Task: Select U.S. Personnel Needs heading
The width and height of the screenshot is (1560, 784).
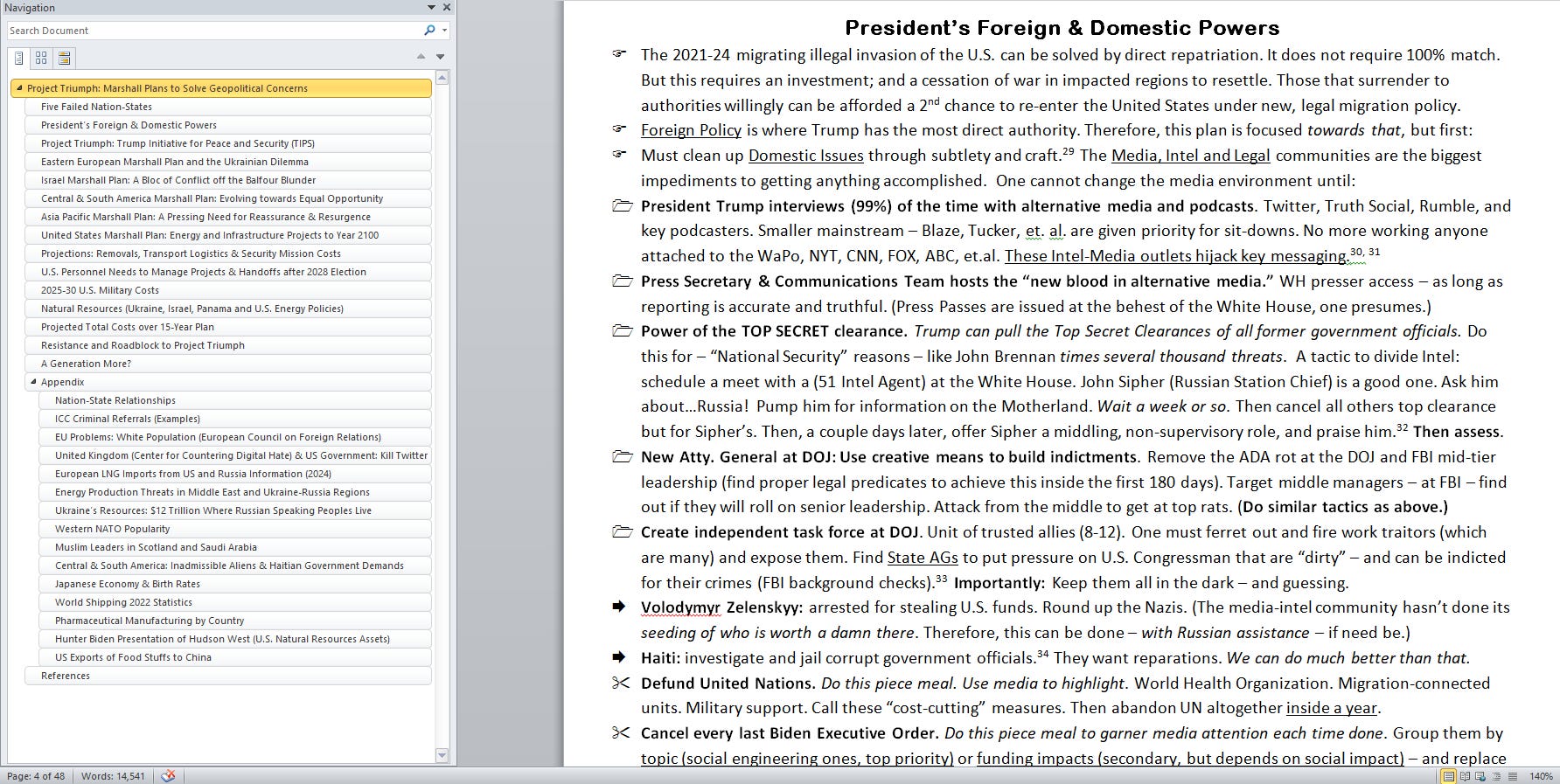Action: coord(228,272)
